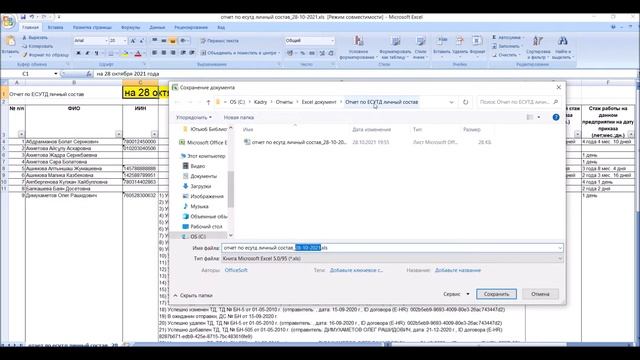Open the Формулы ribbon tab
The height and width of the screenshot is (360, 640).
coord(131,27)
